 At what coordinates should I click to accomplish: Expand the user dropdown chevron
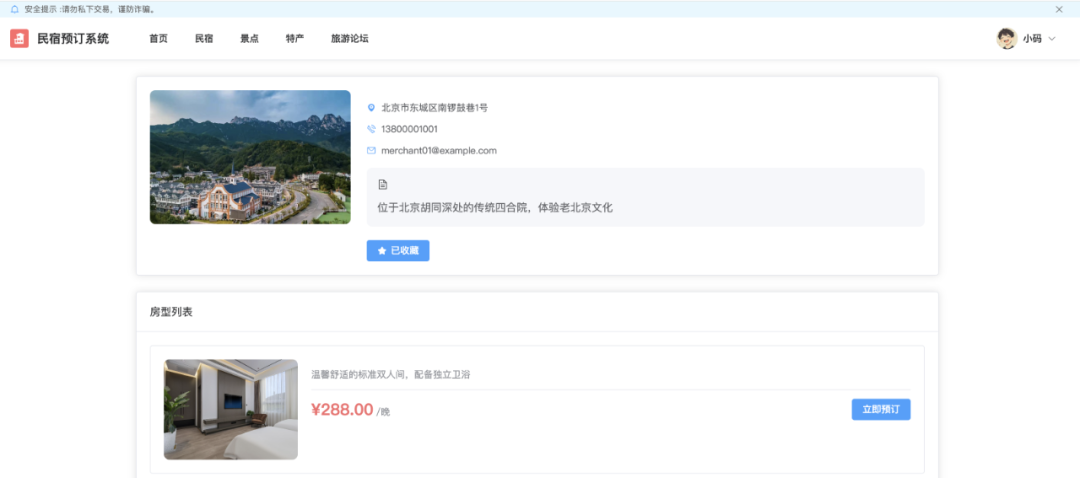coord(1052,39)
